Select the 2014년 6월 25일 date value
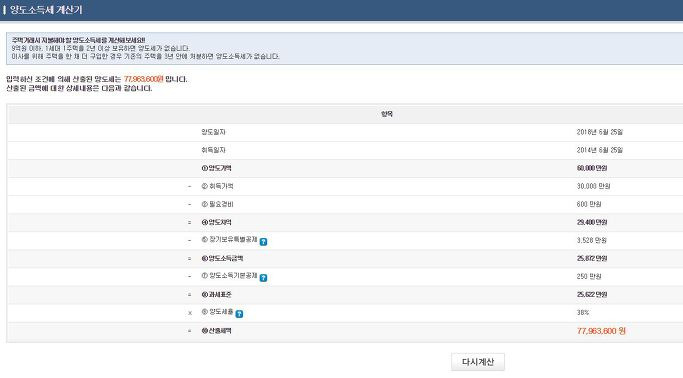 [x=600, y=150]
